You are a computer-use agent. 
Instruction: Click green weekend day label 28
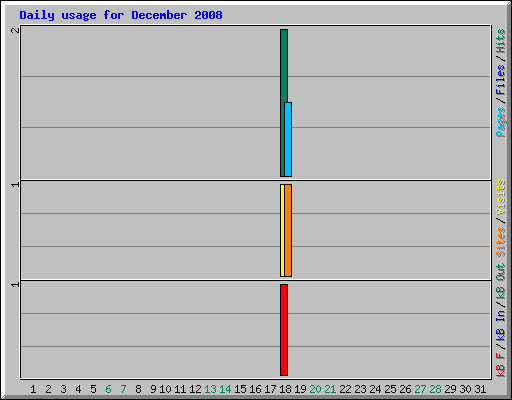[x=435, y=389]
